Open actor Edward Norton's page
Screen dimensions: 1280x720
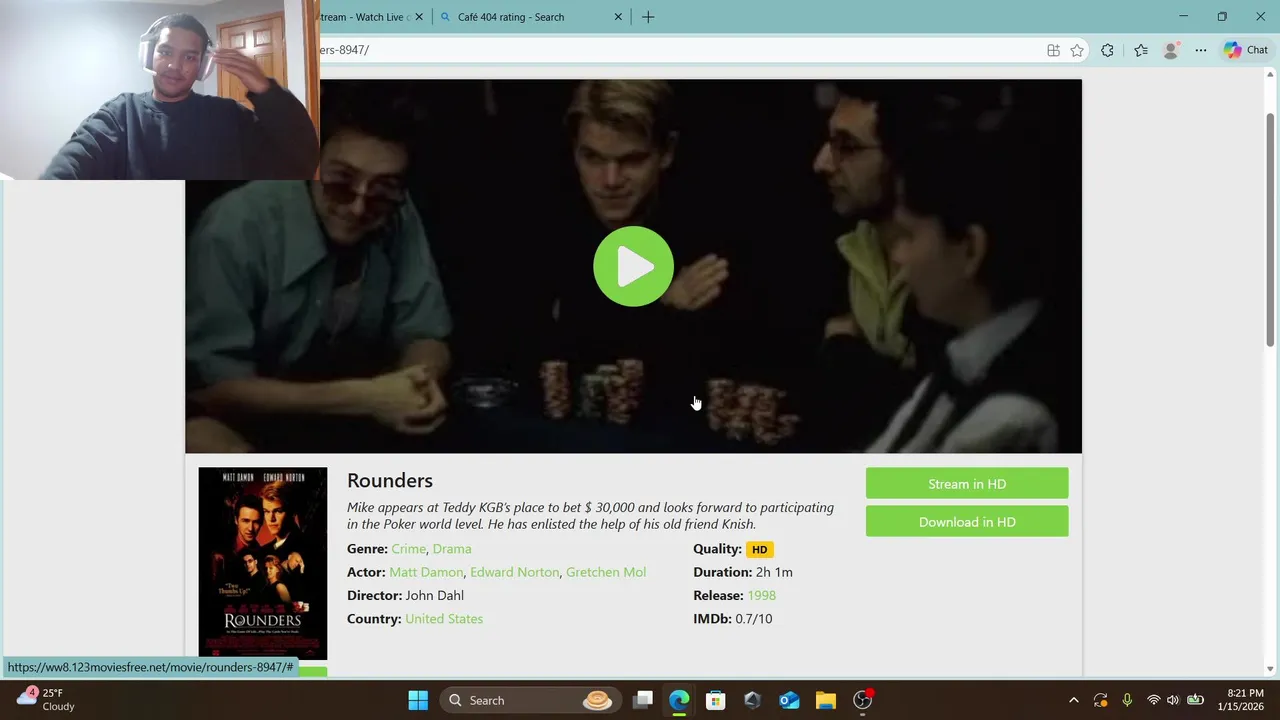pos(515,572)
